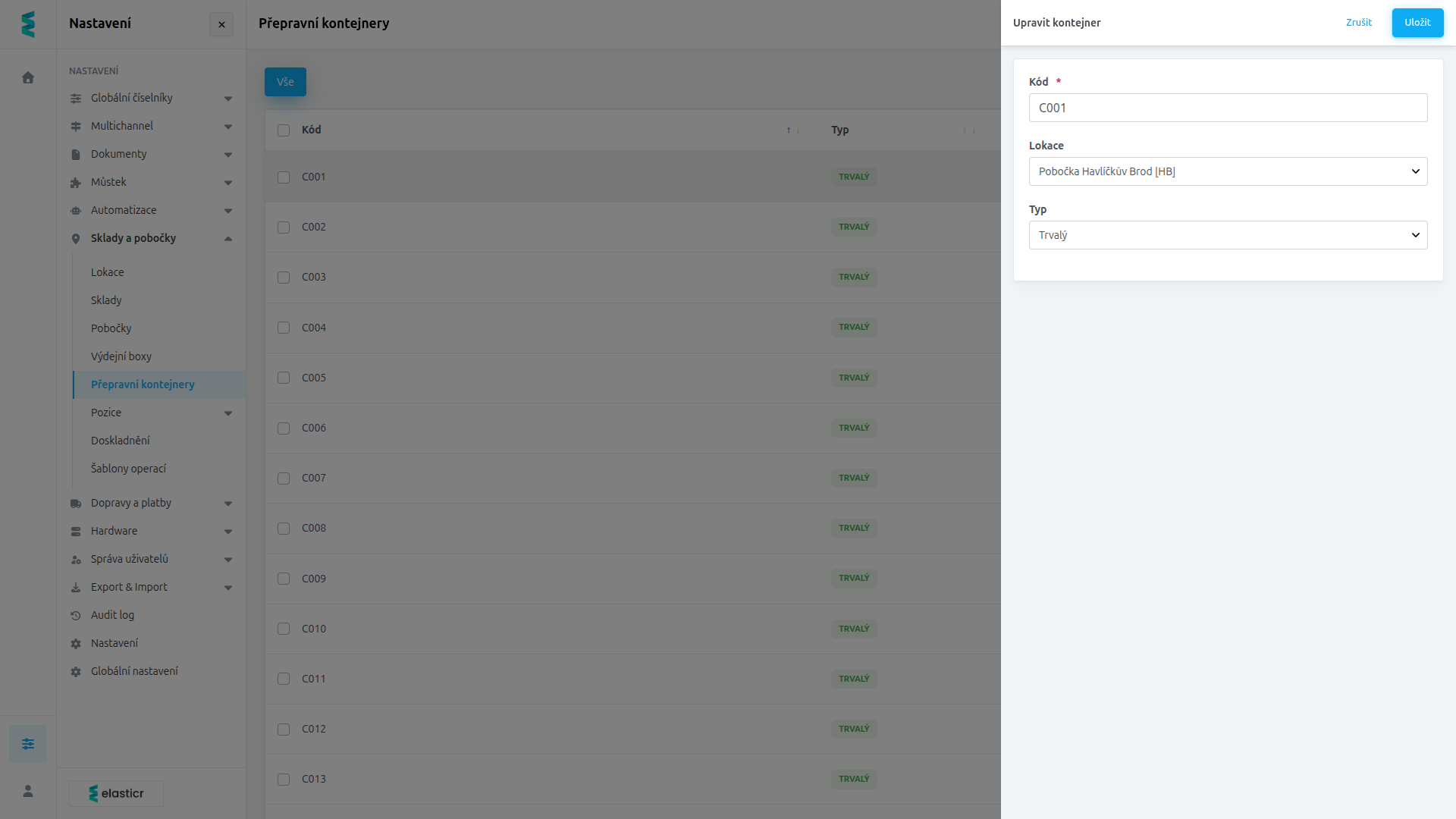
Task: Open the C013 table row
Action: tap(632, 779)
